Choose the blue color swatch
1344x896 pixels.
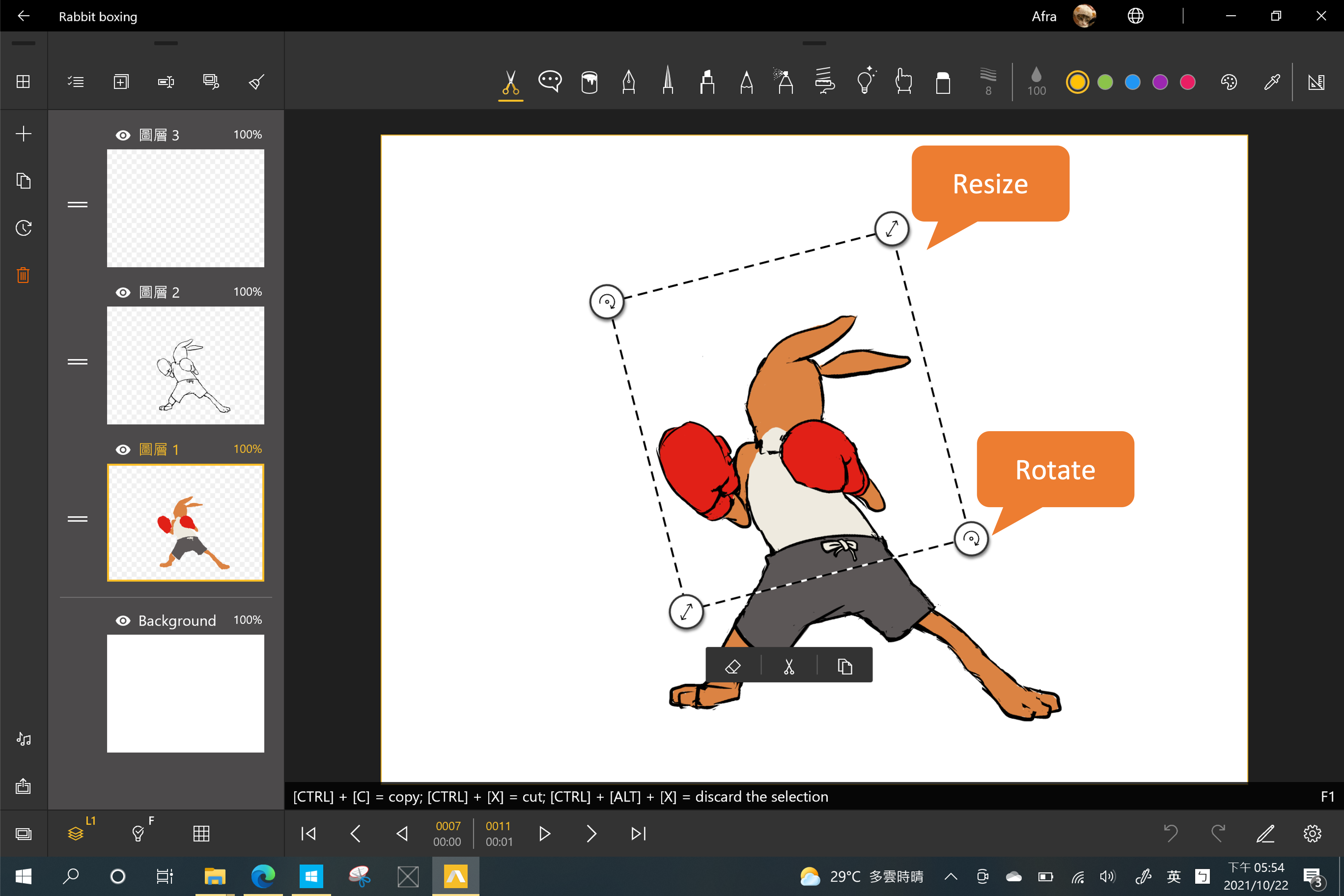point(1133,82)
